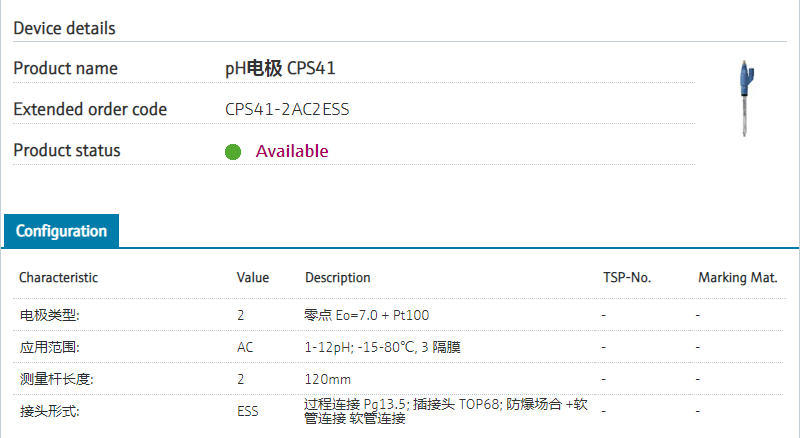Click the extended order code CPS41-2AC2ESS
The image size is (800, 438).
tap(287, 110)
